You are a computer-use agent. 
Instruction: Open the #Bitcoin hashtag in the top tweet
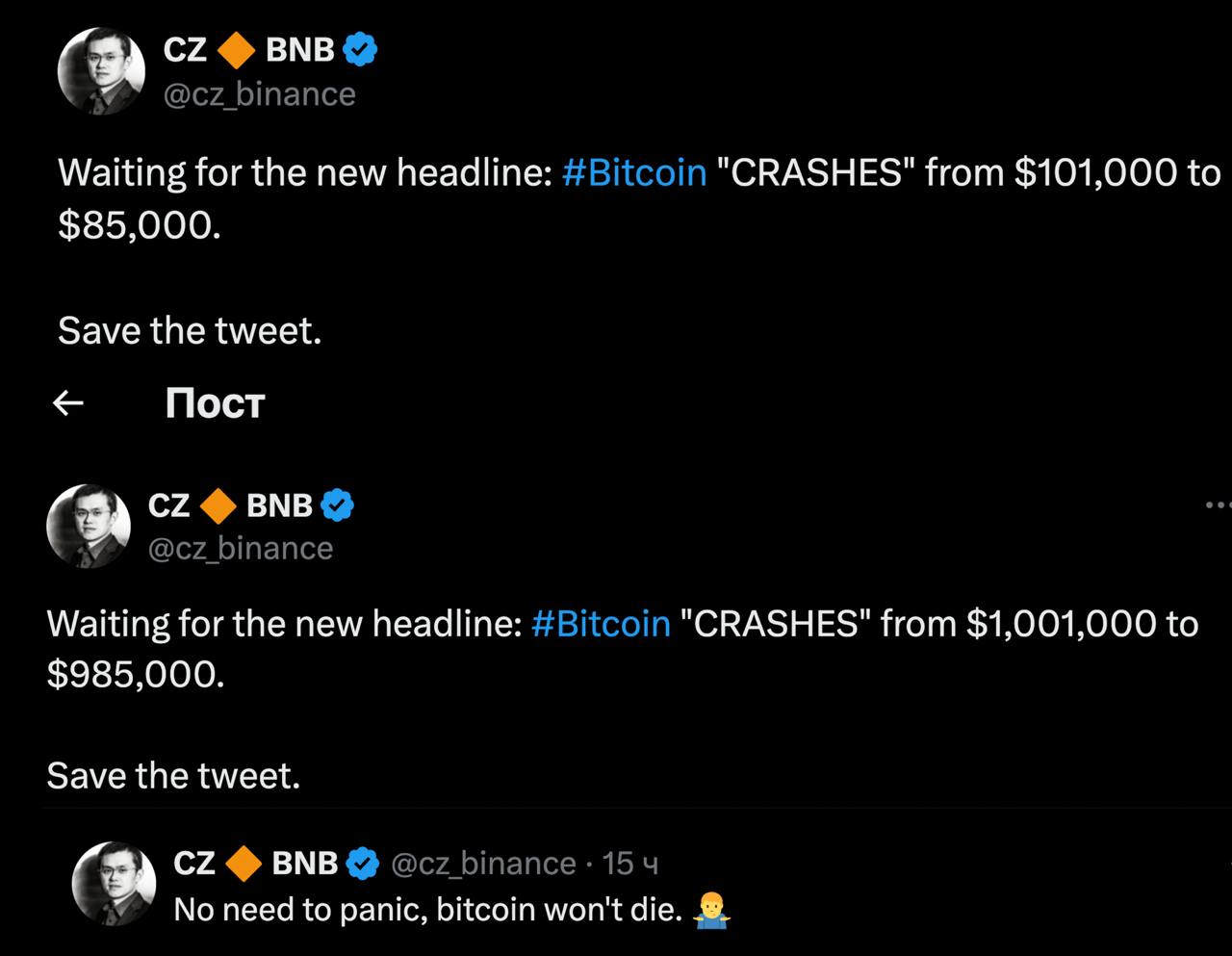634,173
